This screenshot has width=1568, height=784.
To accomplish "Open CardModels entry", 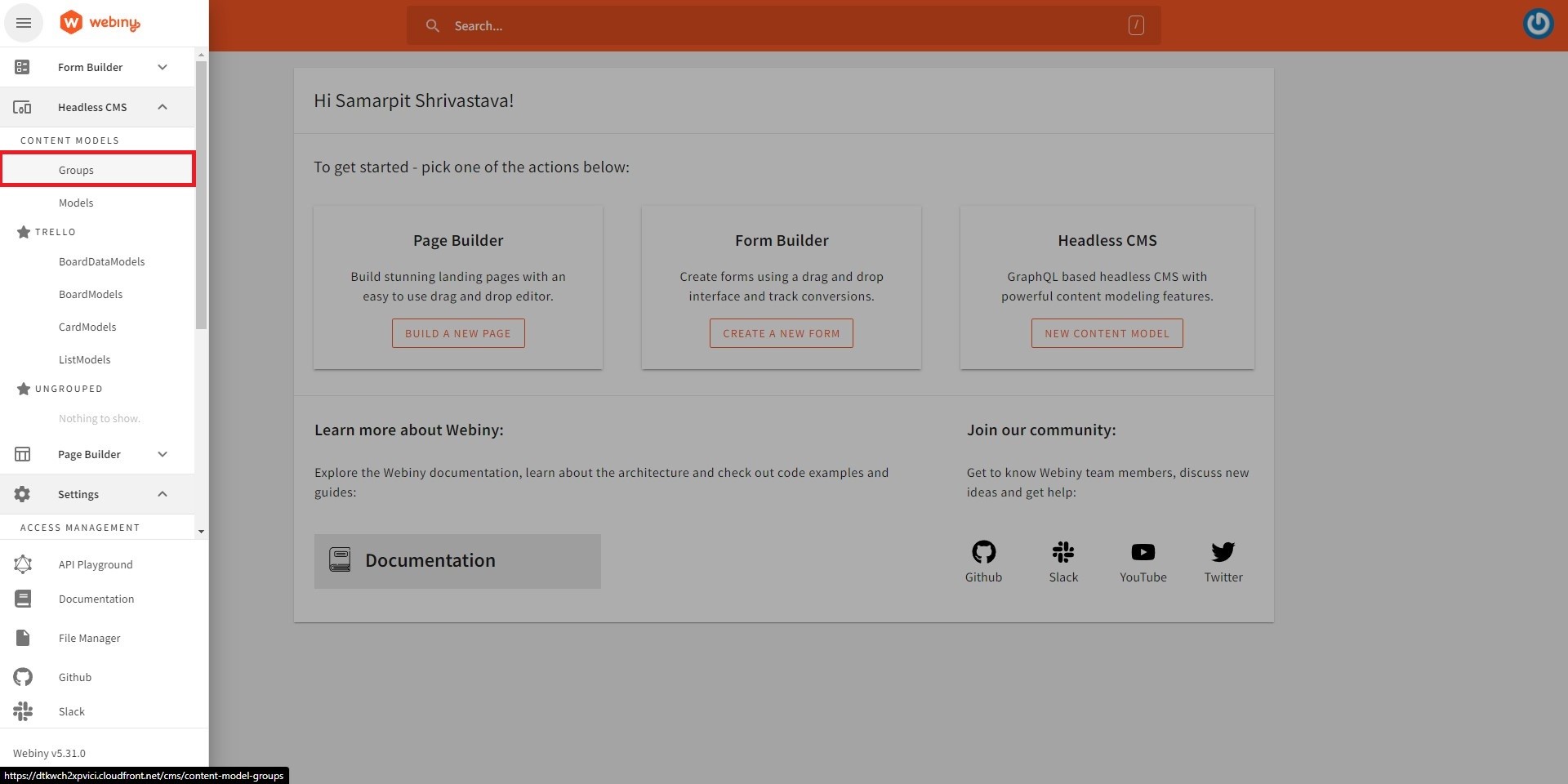I will tap(97, 327).
